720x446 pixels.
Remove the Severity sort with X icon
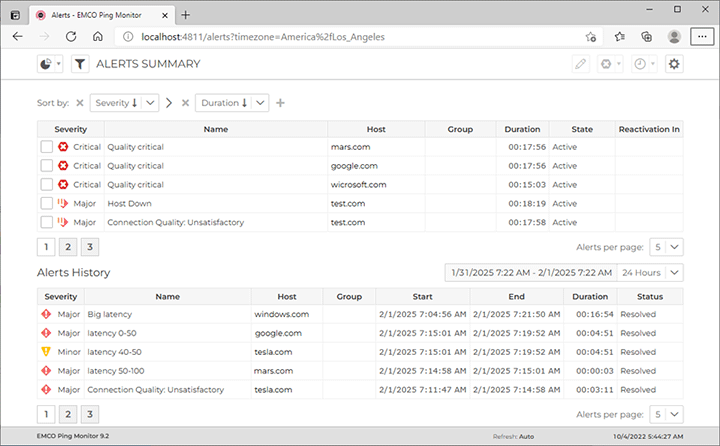pyautogui.click(x=80, y=103)
